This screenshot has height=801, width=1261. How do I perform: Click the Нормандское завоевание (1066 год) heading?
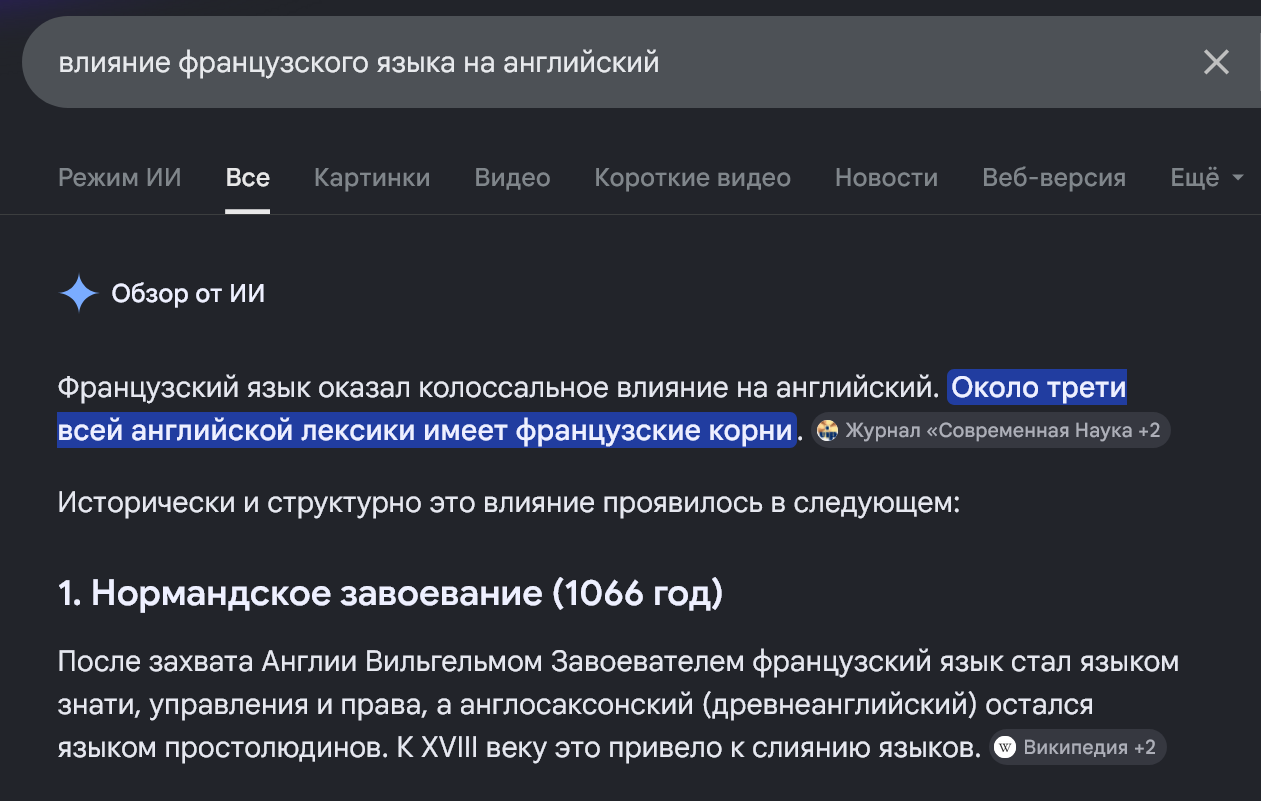tap(390, 594)
